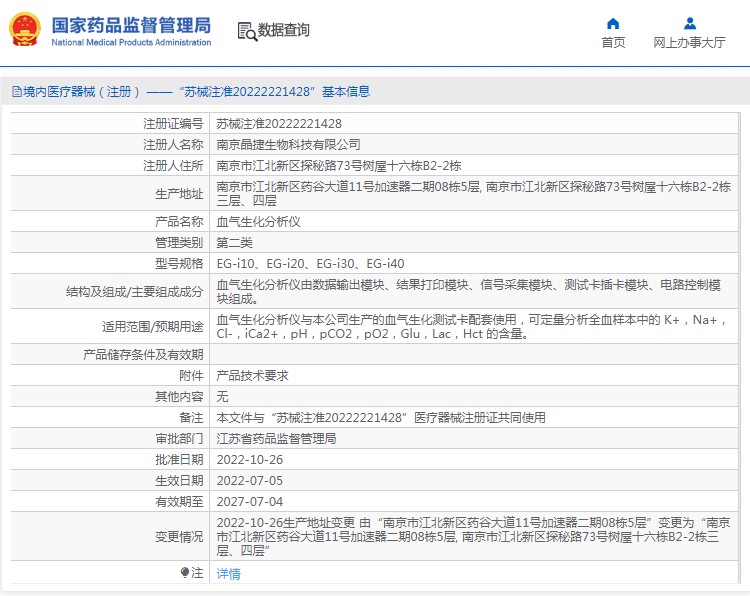Screen dimensions: 750x596
Task: Click expiry date 2027-07-04 value
Action: click(x=250, y=502)
